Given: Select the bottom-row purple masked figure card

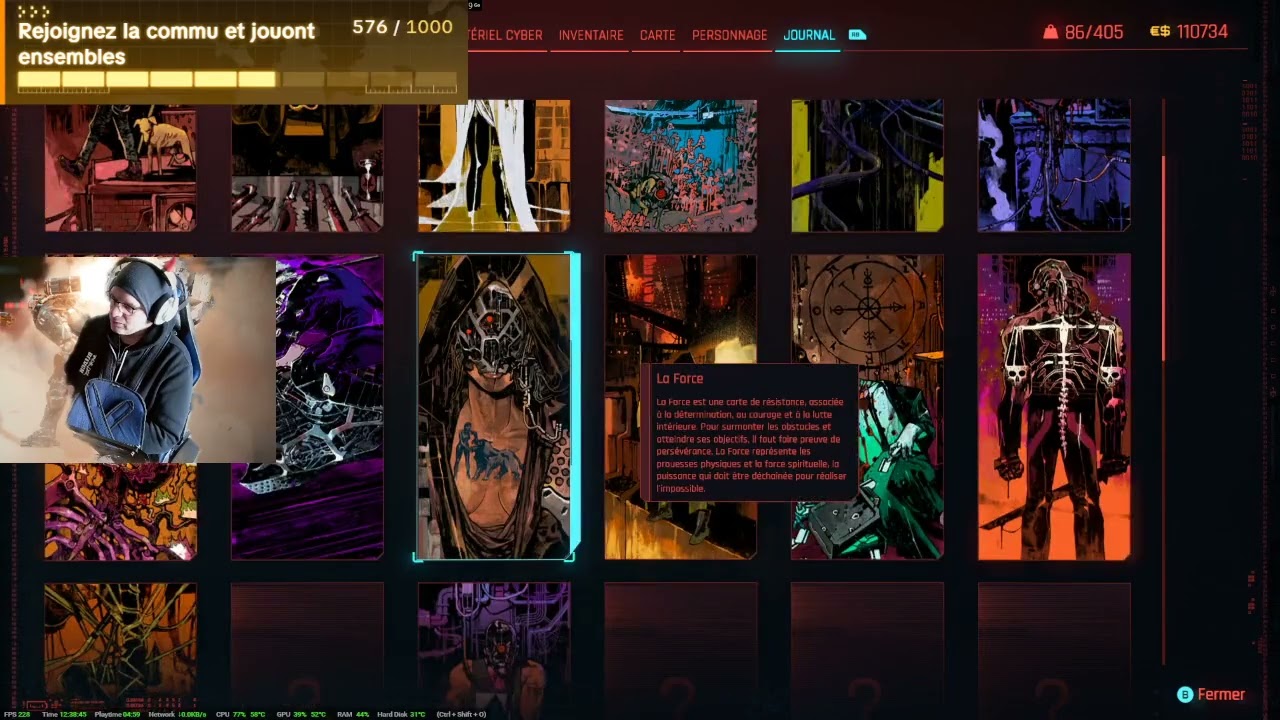Looking at the screenshot, I should (x=494, y=645).
